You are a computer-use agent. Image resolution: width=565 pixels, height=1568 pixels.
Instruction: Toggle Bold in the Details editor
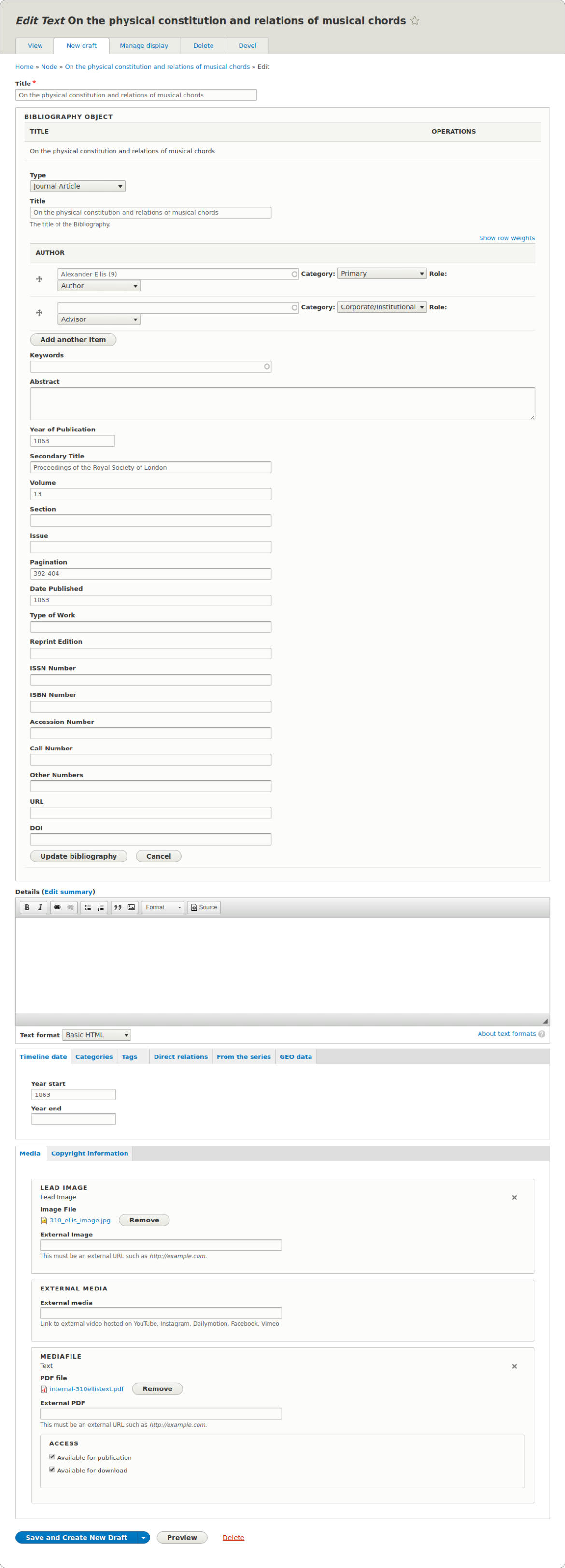tap(27, 907)
